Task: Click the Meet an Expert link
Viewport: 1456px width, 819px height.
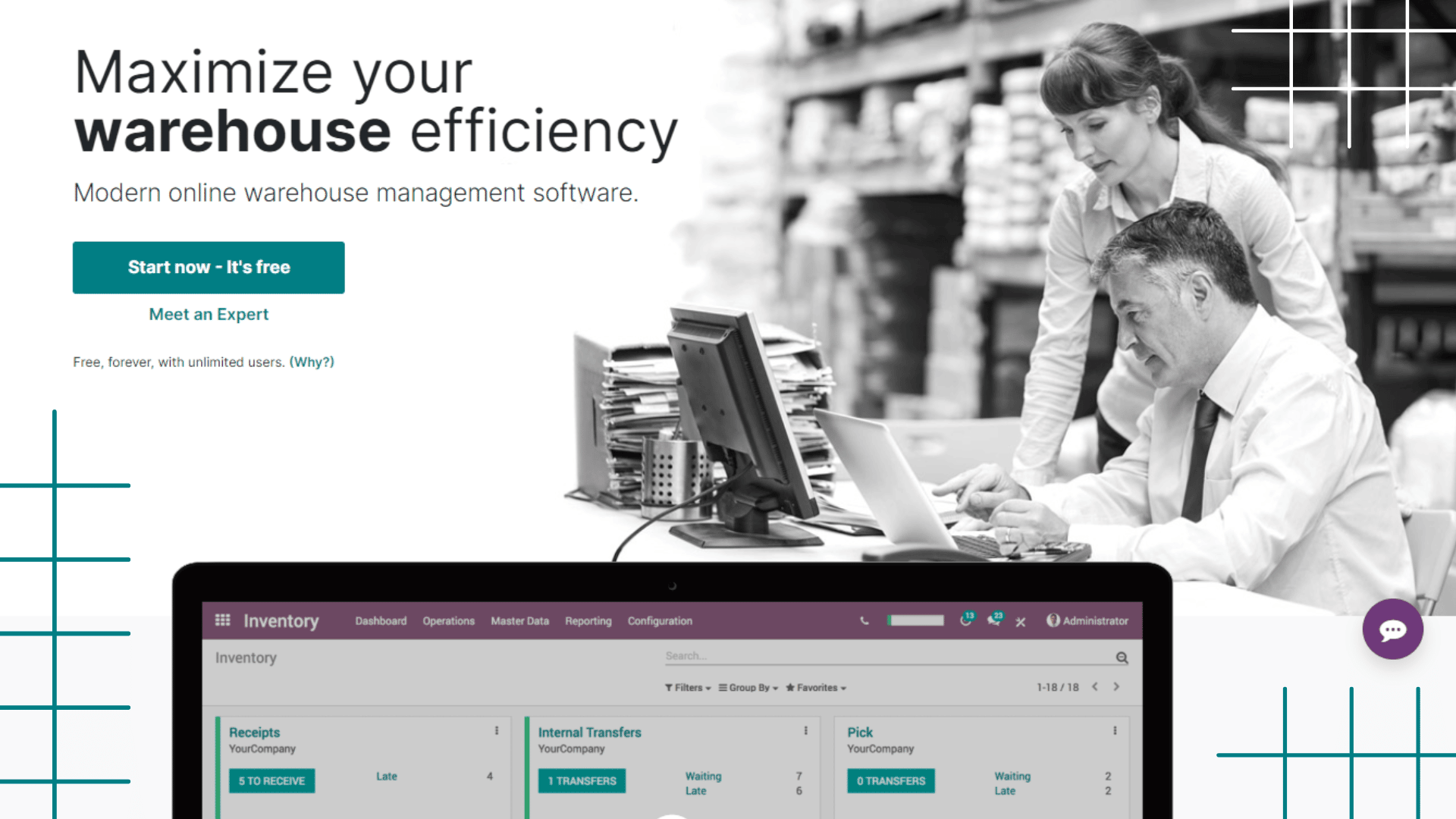Action: click(208, 314)
